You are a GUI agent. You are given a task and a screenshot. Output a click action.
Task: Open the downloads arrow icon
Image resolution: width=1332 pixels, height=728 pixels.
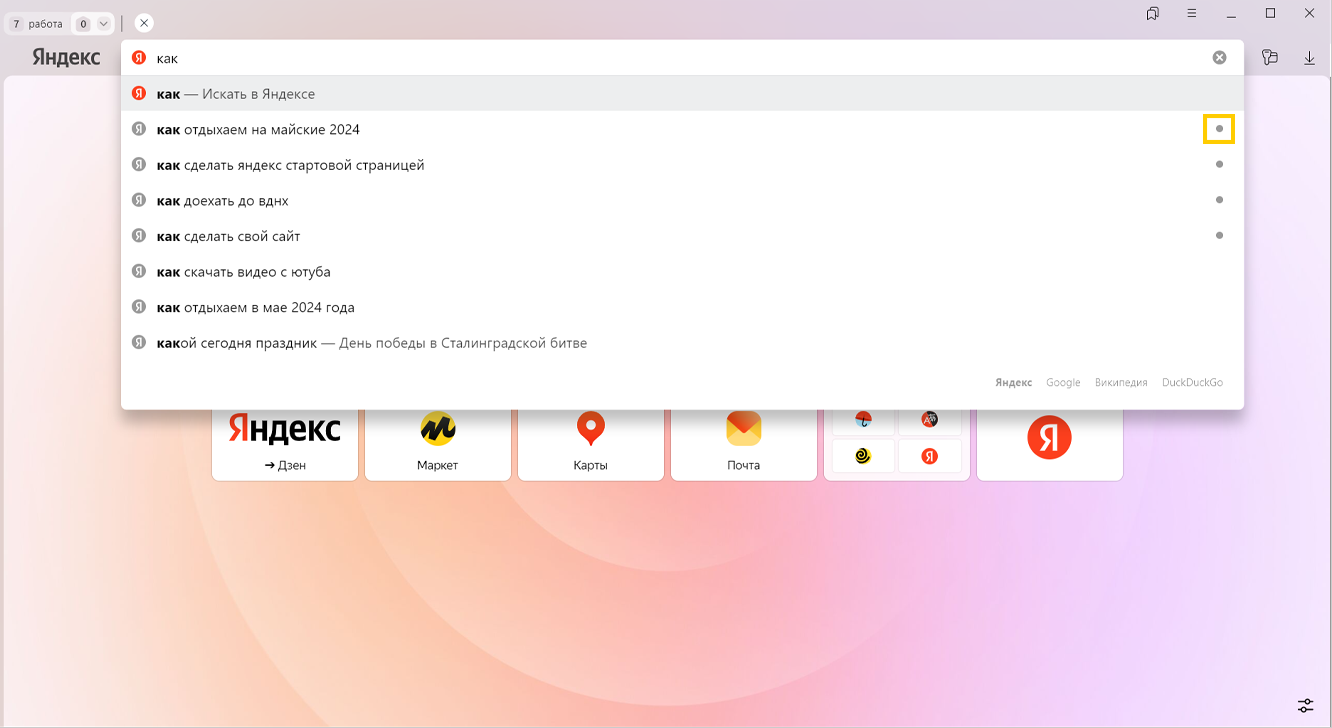1309,58
